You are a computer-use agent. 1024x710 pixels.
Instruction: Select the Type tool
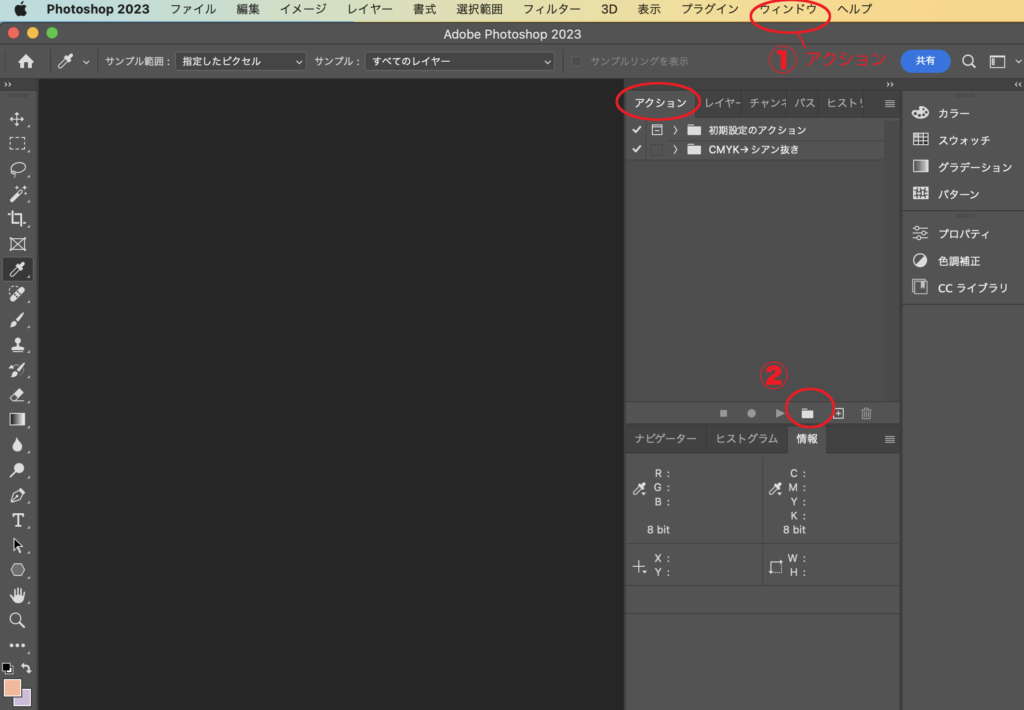18,520
